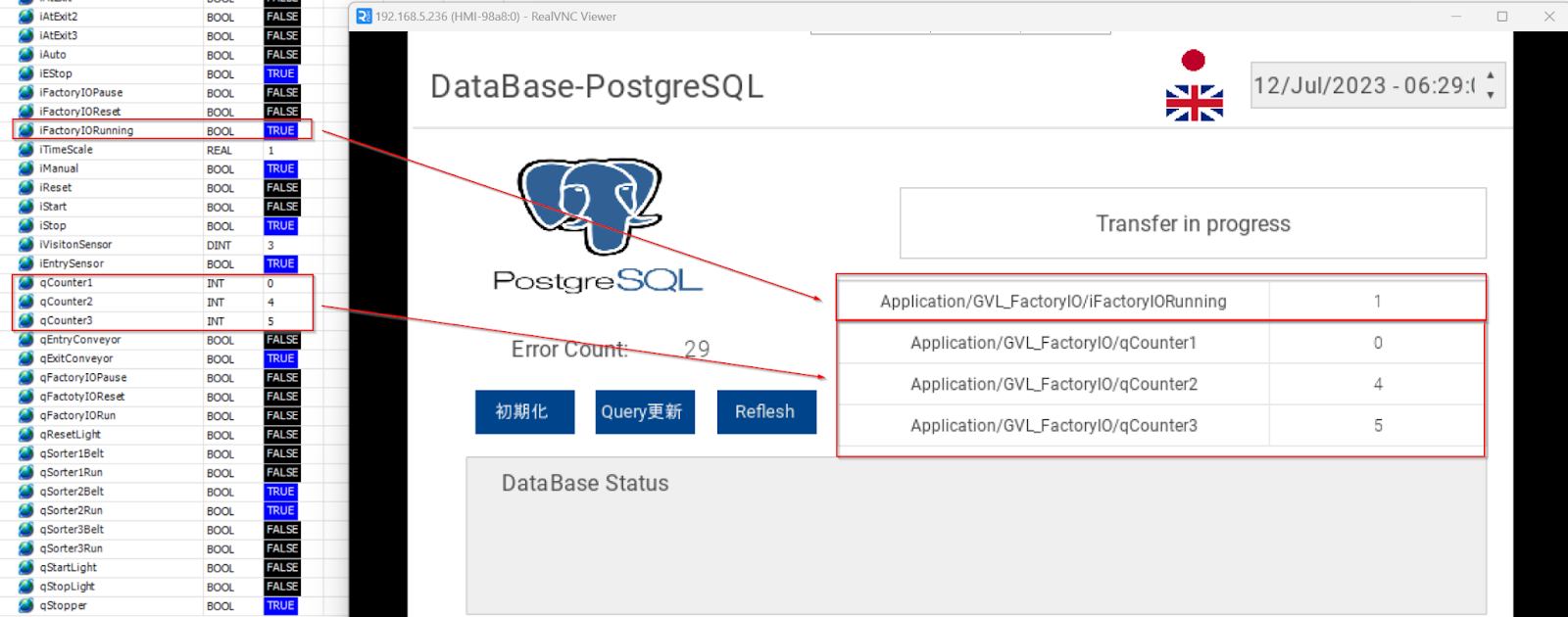Click the iTimeScale variable icon
1568x617 pixels.
click(26, 150)
